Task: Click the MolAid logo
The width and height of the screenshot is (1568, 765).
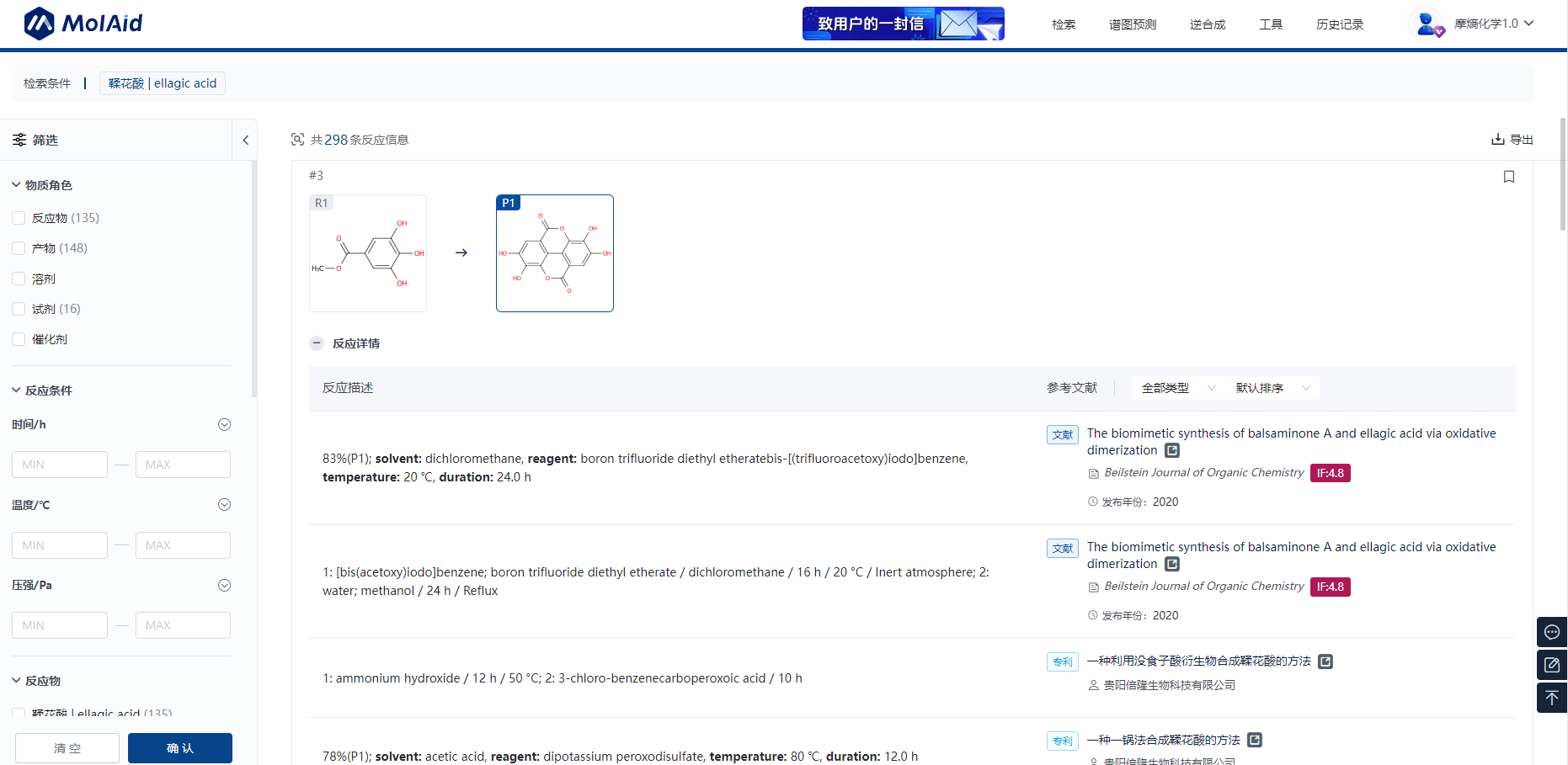Action: (x=83, y=24)
